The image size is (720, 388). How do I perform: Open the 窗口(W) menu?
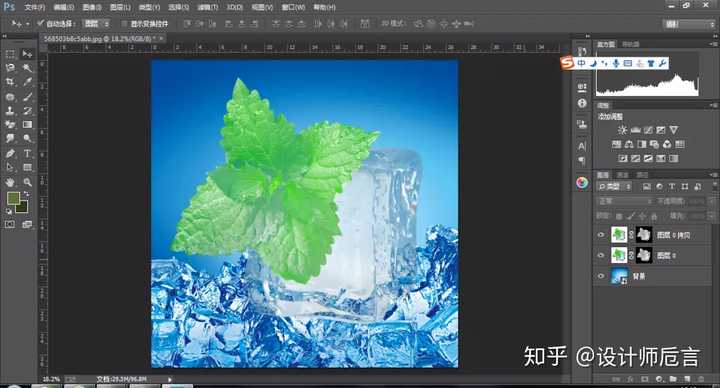[x=293, y=7]
